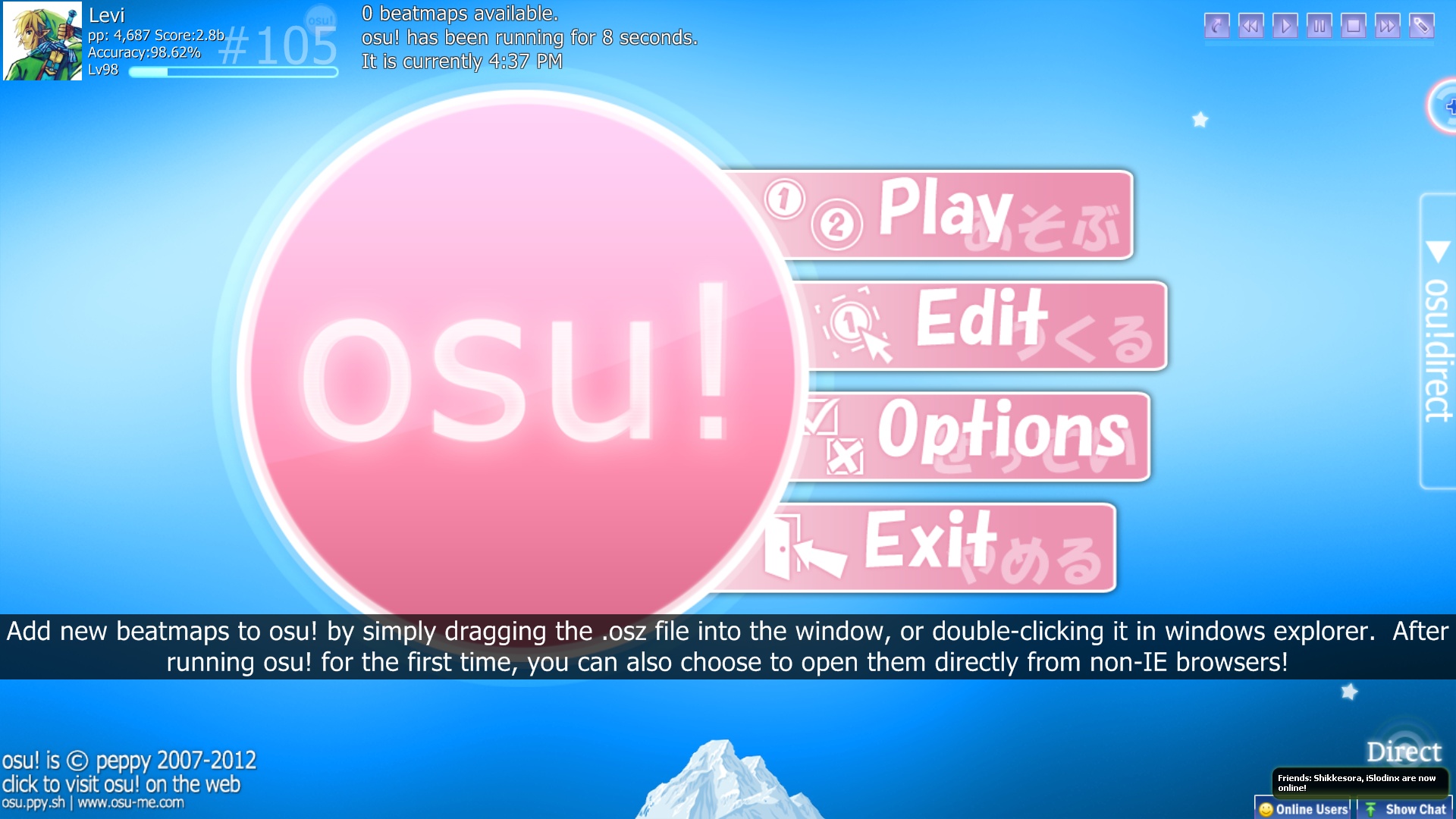Open Levi's user profile avatar
Screen dimensions: 1456x819
pos(42,41)
